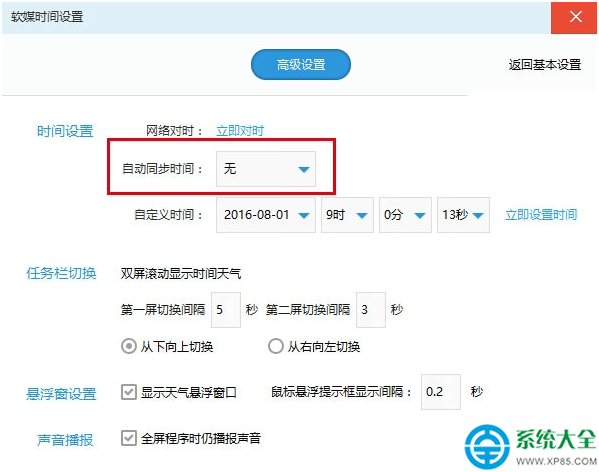Toggle 显示天气悬浮窗口 checkbox
The image size is (599, 472).
click(x=128, y=392)
